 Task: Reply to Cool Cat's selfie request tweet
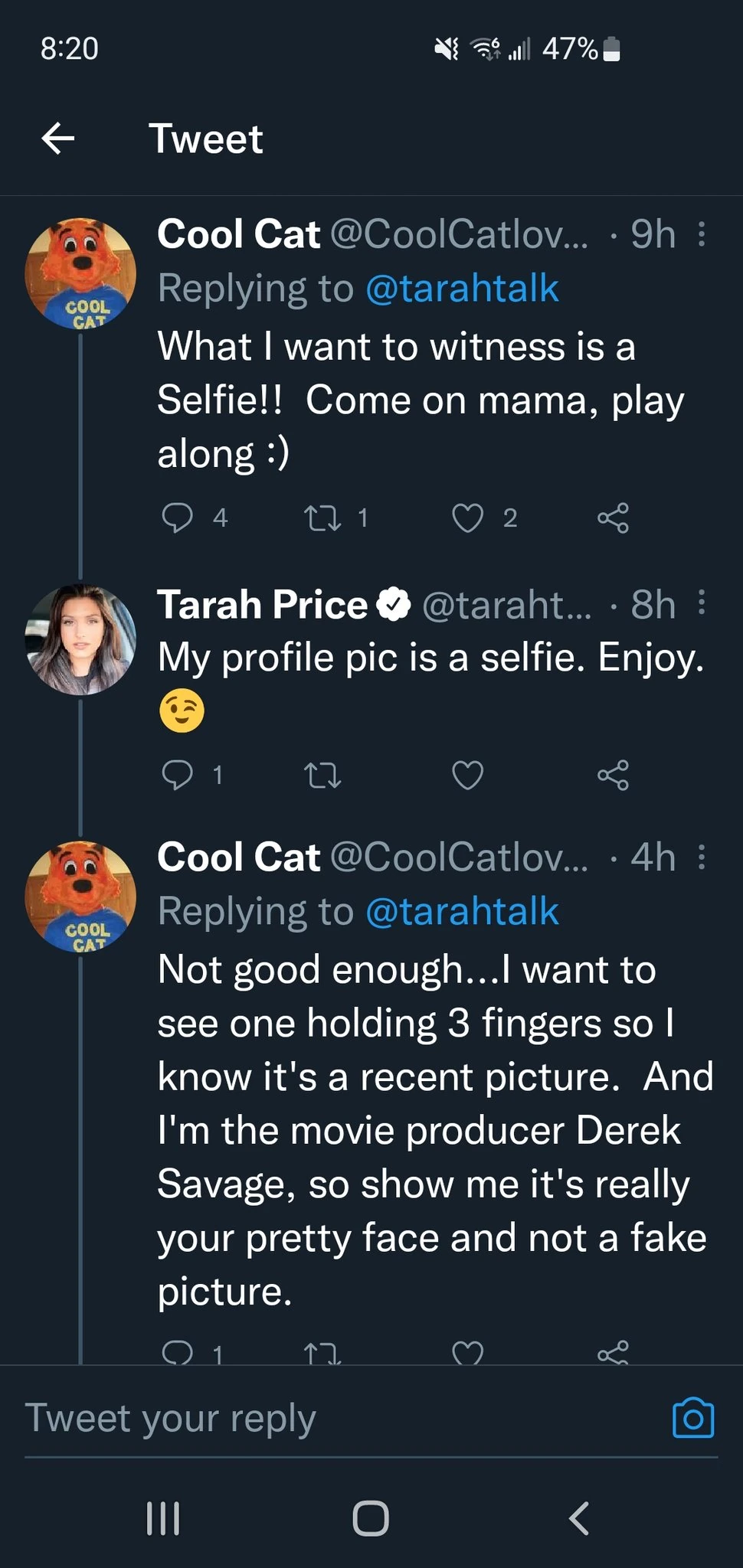click(x=177, y=518)
